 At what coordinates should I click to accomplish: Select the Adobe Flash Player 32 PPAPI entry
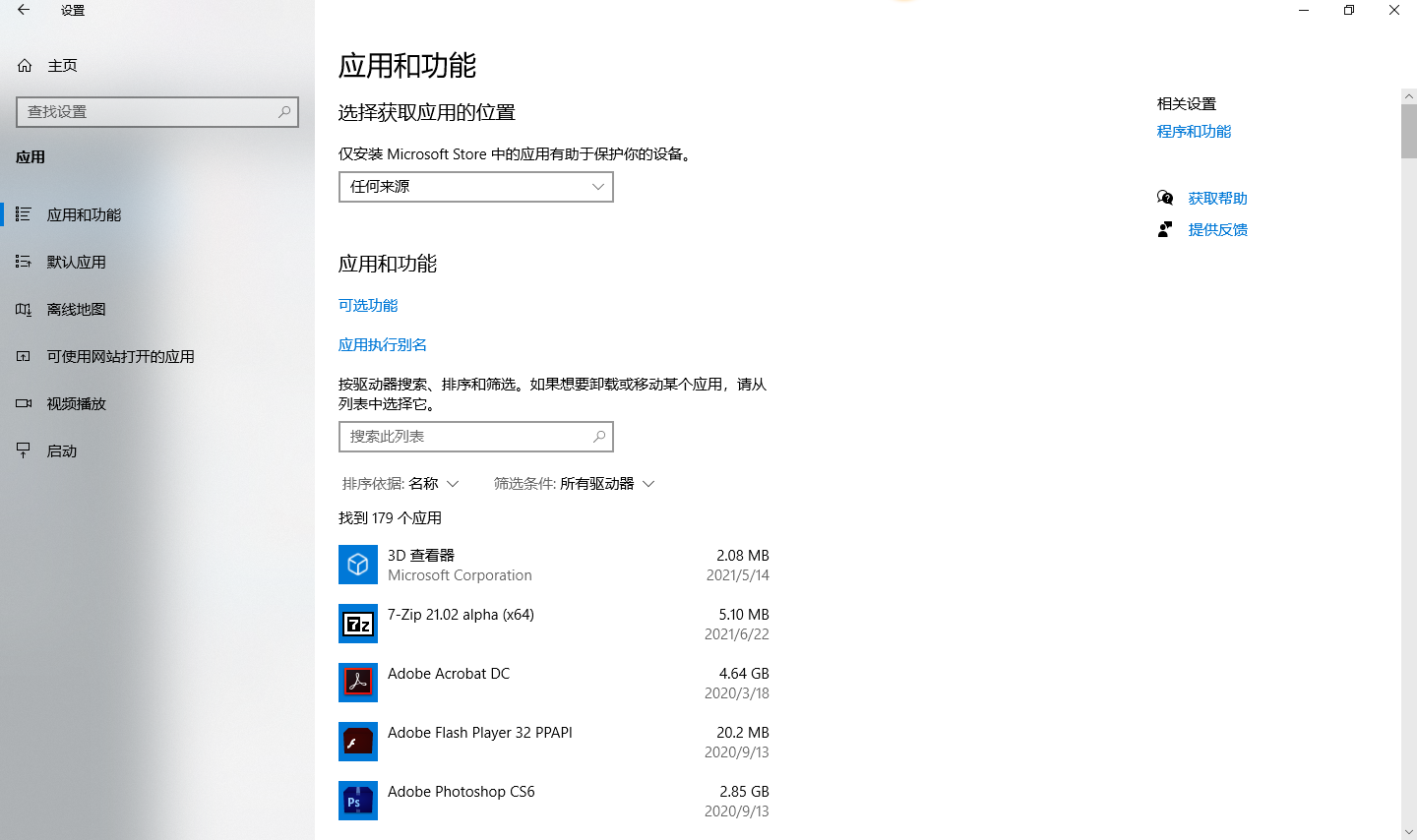(x=480, y=733)
